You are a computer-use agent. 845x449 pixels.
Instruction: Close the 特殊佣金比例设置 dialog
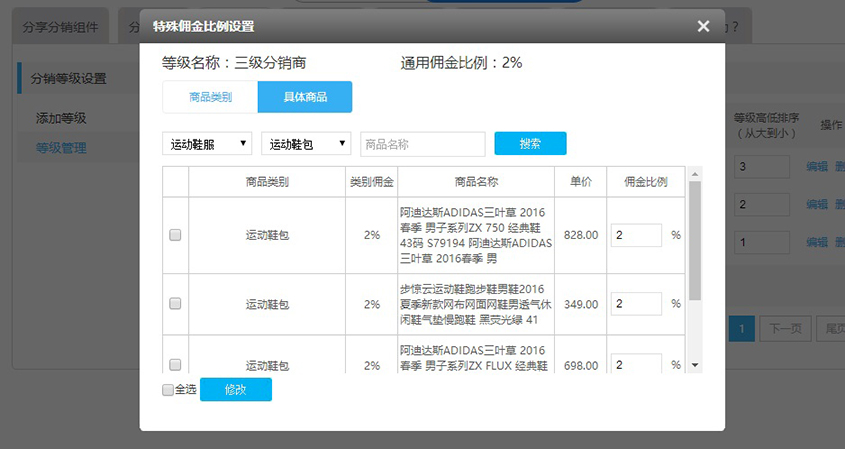click(704, 27)
